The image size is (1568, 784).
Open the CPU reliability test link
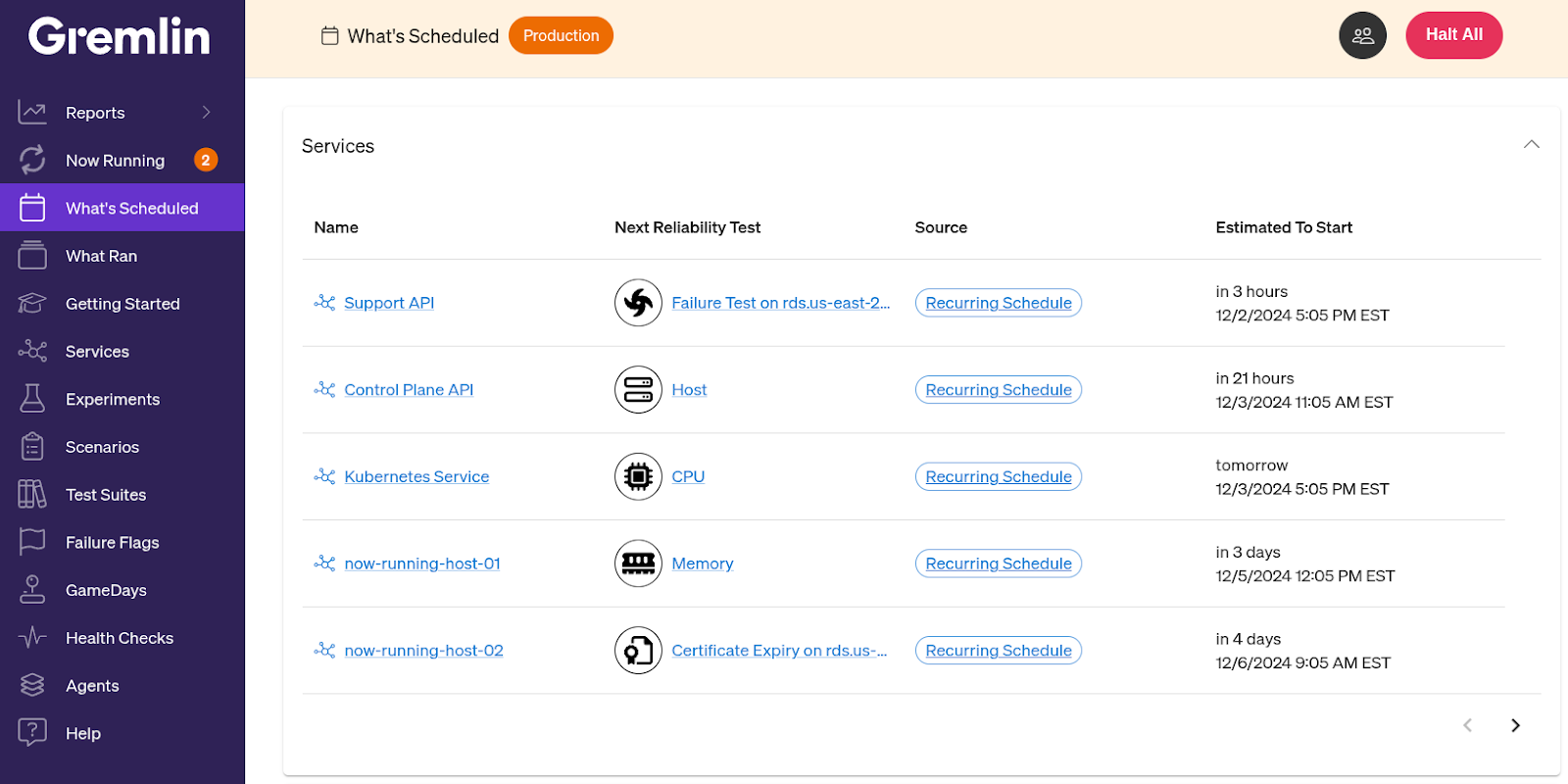[x=688, y=476]
